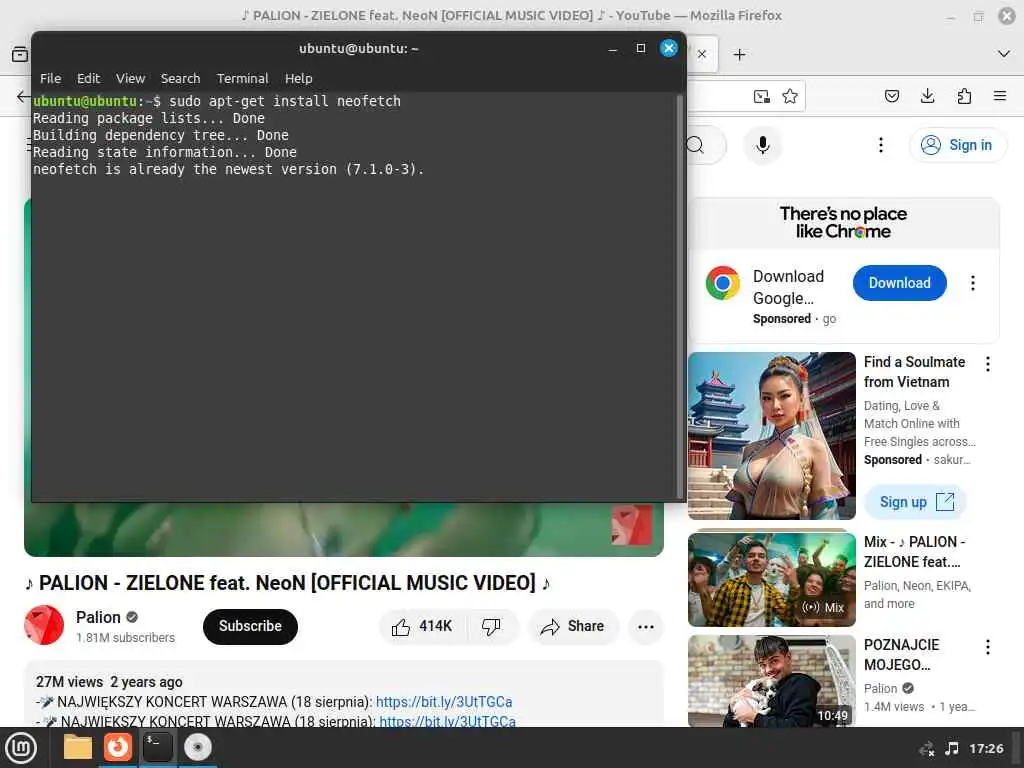Click the Firefox new tab plus button
This screenshot has height=768, width=1024.
point(739,55)
